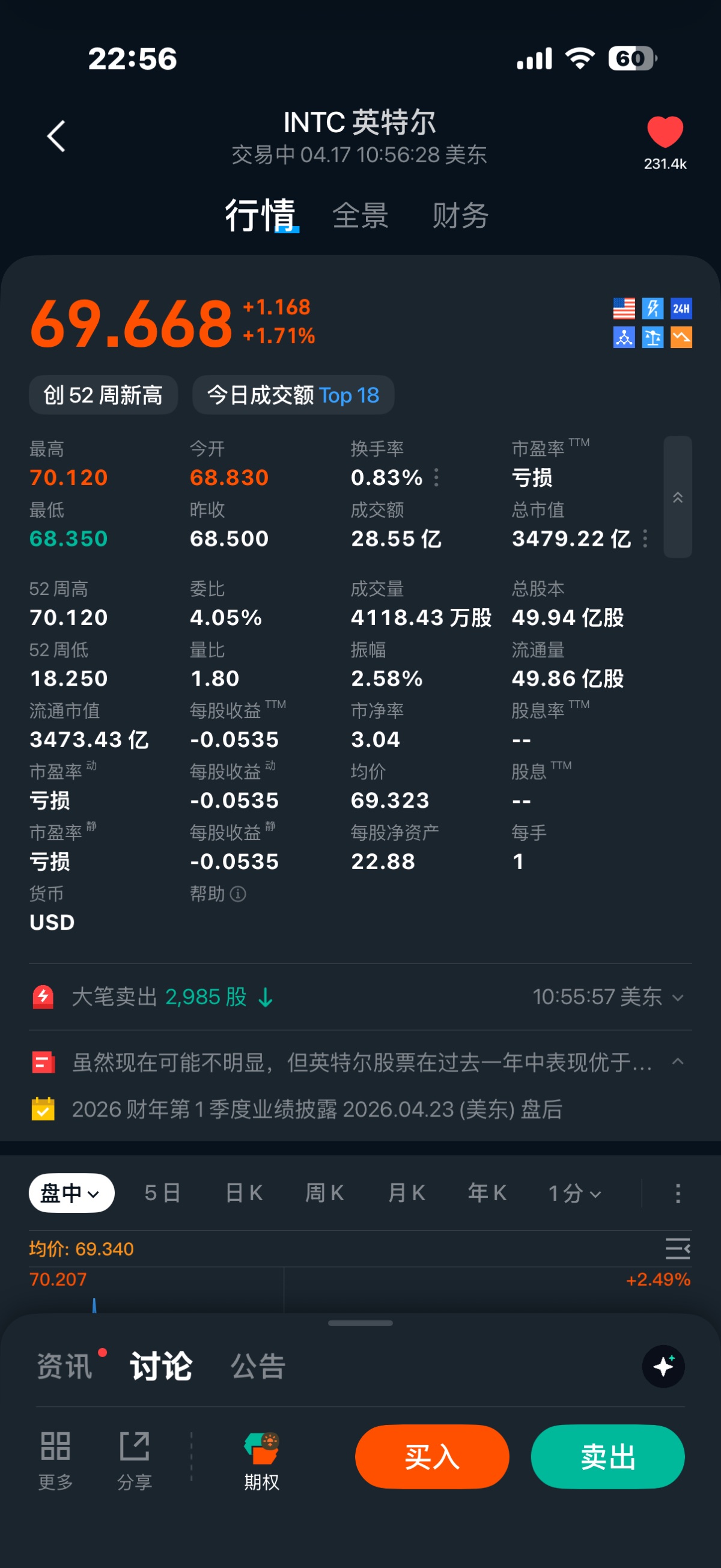
Task: Open the chart settings list icon
Action: [x=677, y=1248]
